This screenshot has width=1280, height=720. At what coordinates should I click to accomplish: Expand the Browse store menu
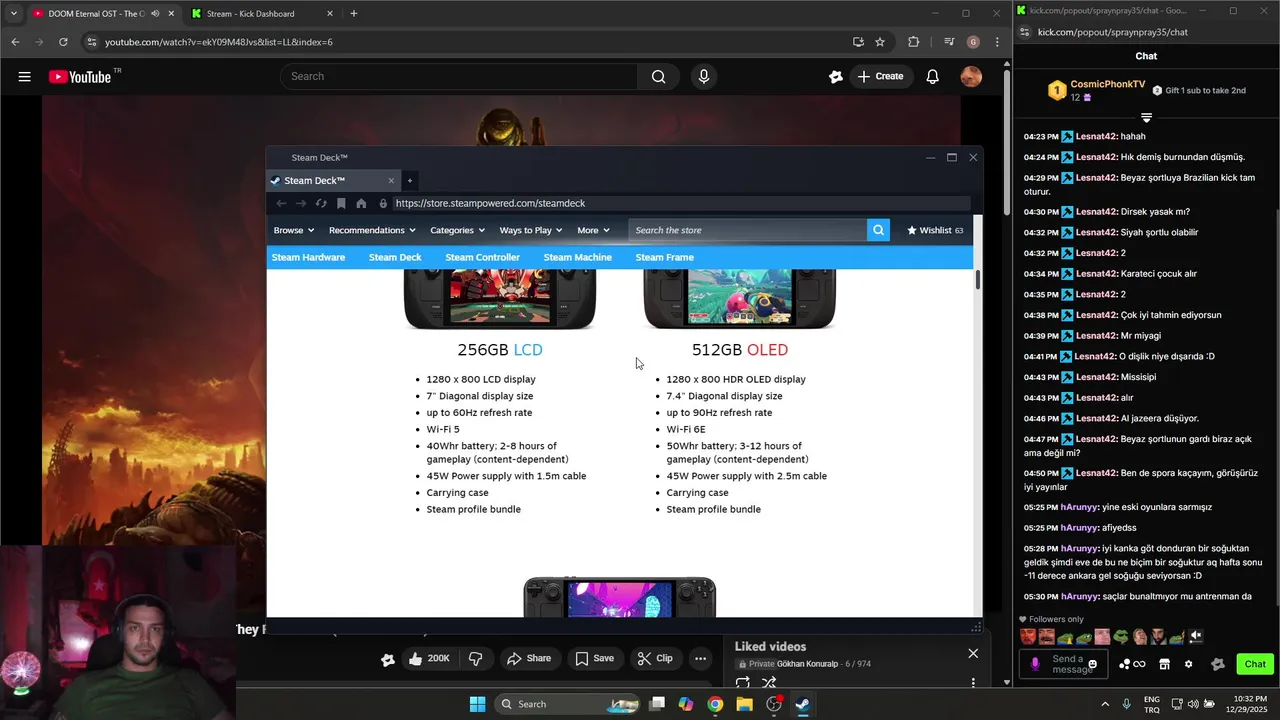point(294,230)
